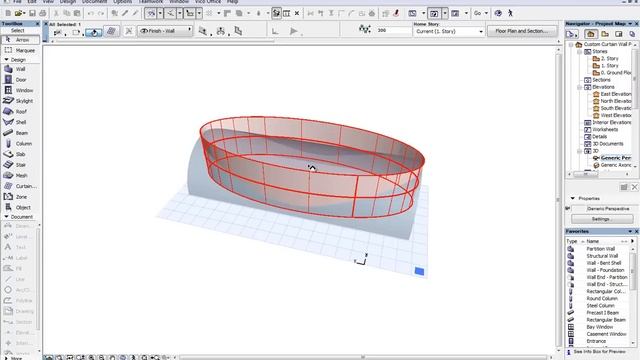640x360 pixels.
Task: Click the Floor Plan and Section button
Action: point(521,31)
